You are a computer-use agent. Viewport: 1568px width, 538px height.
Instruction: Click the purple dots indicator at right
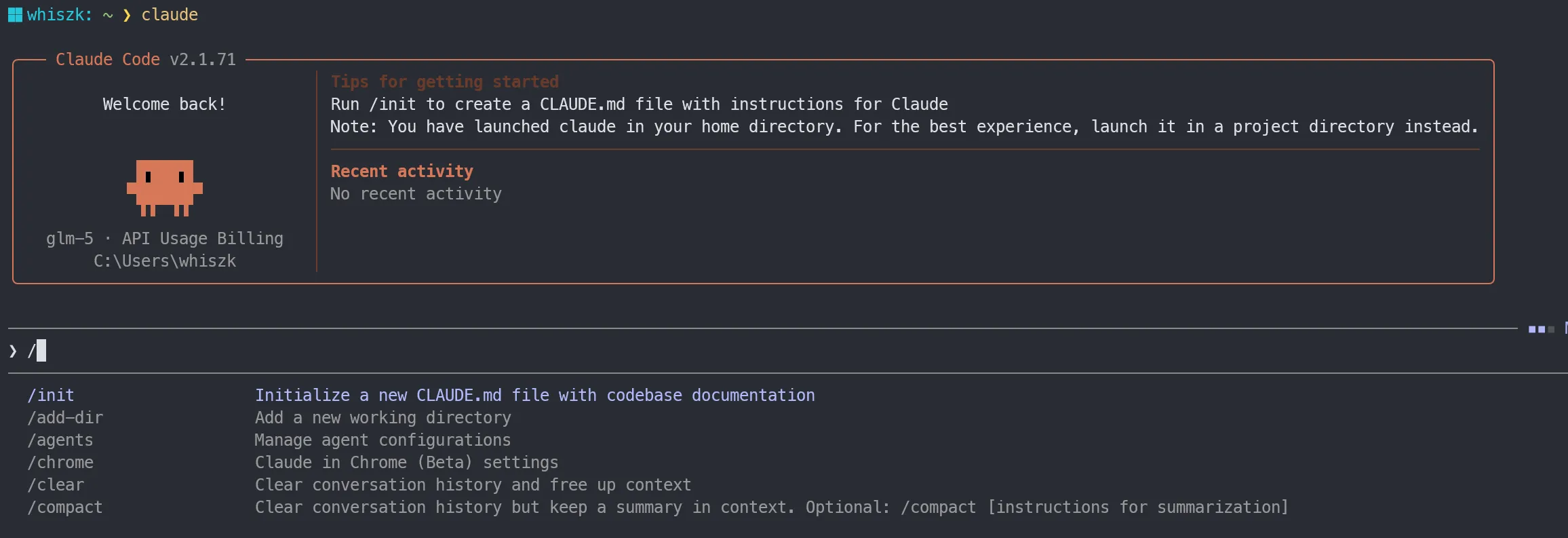pyautogui.click(x=1541, y=329)
